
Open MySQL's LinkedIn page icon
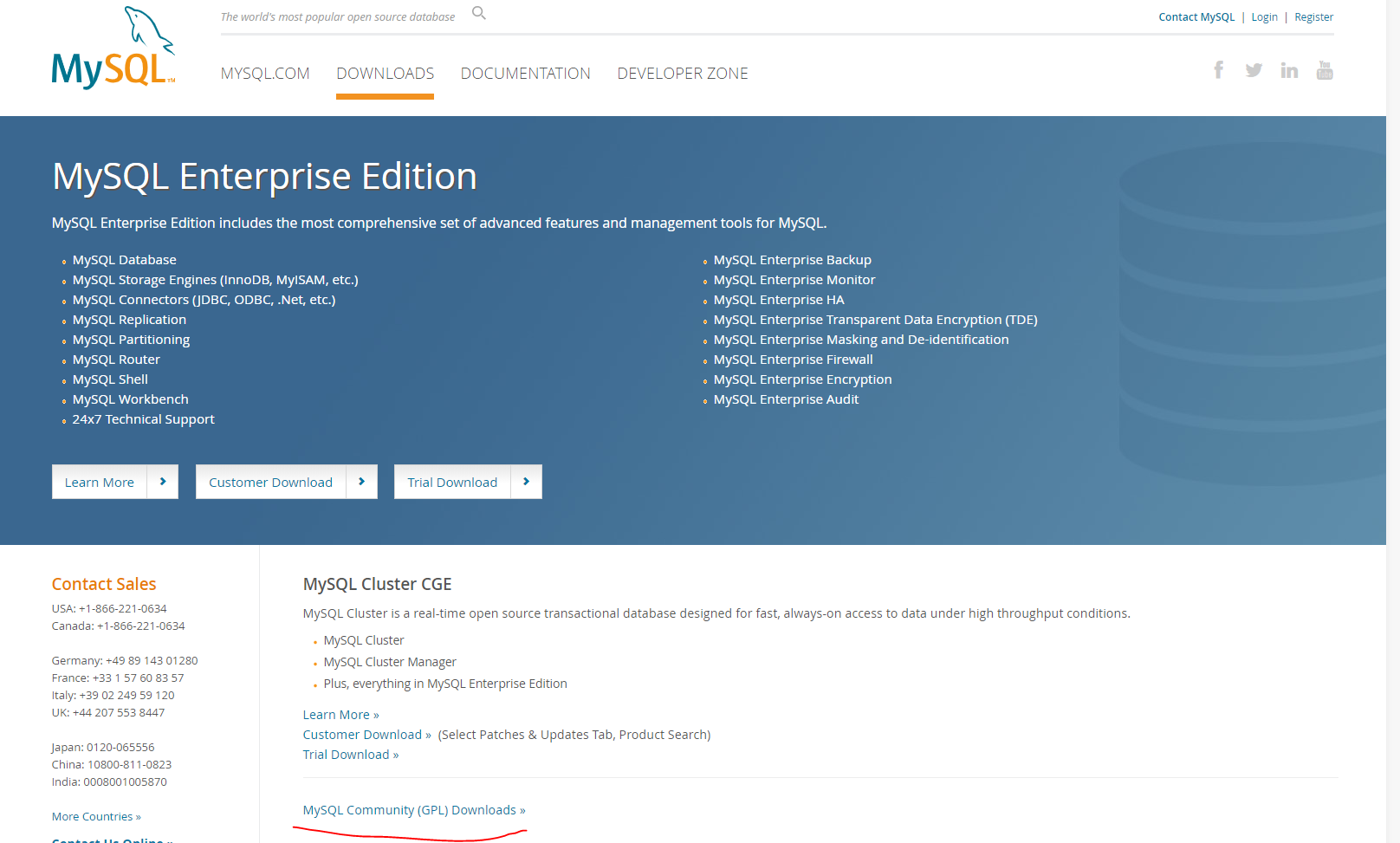(1289, 70)
